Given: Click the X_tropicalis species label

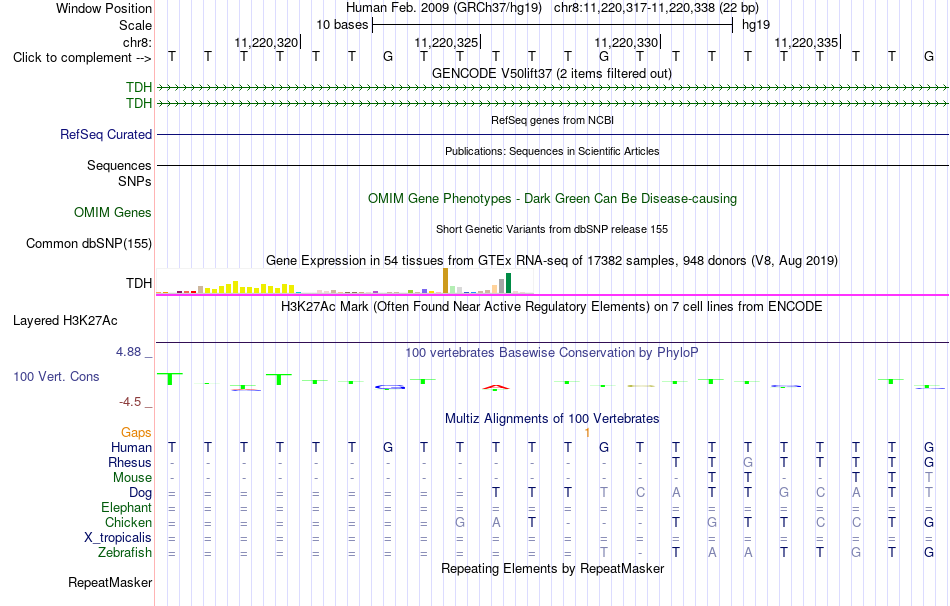Looking at the screenshot, I should pyautogui.click(x=118, y=538).
